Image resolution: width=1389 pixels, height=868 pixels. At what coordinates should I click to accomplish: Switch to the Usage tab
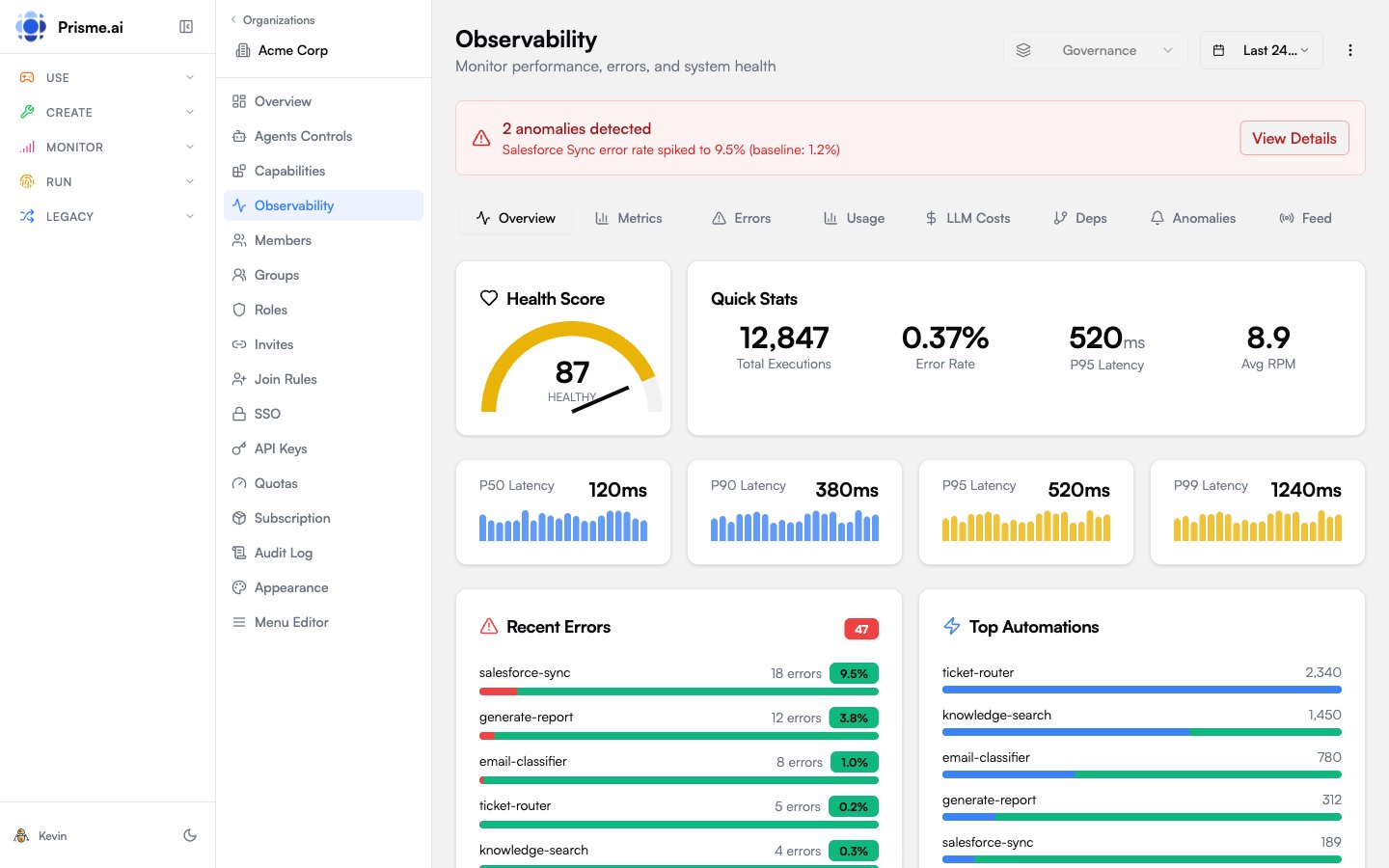(854, 218)
